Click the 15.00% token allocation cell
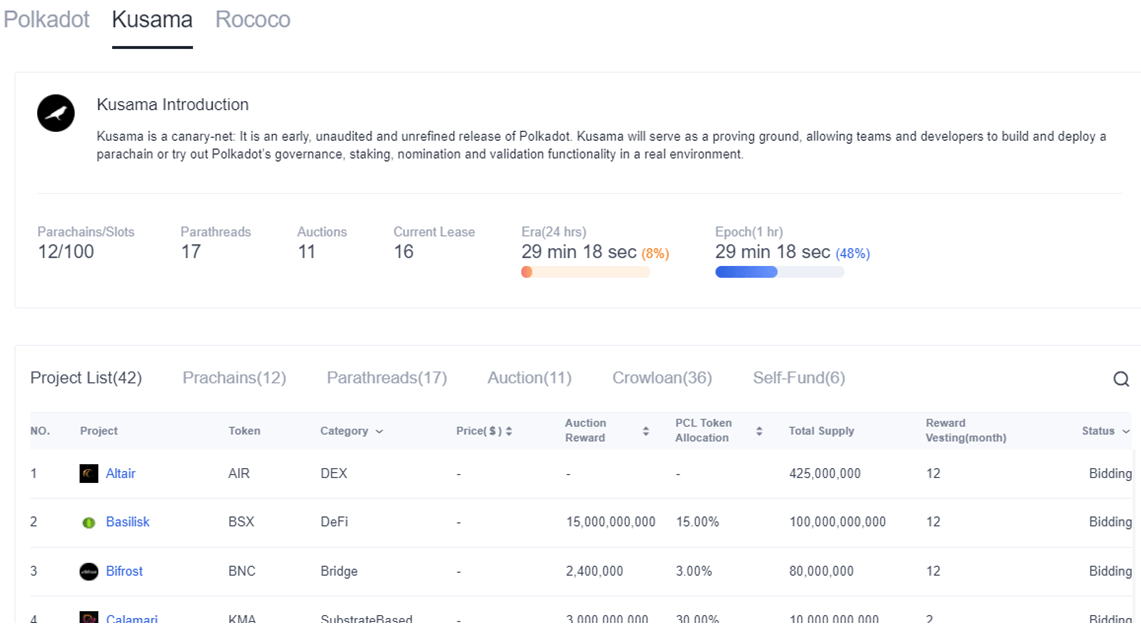Screen dimensions: 1141x625 tap(697, 522)
